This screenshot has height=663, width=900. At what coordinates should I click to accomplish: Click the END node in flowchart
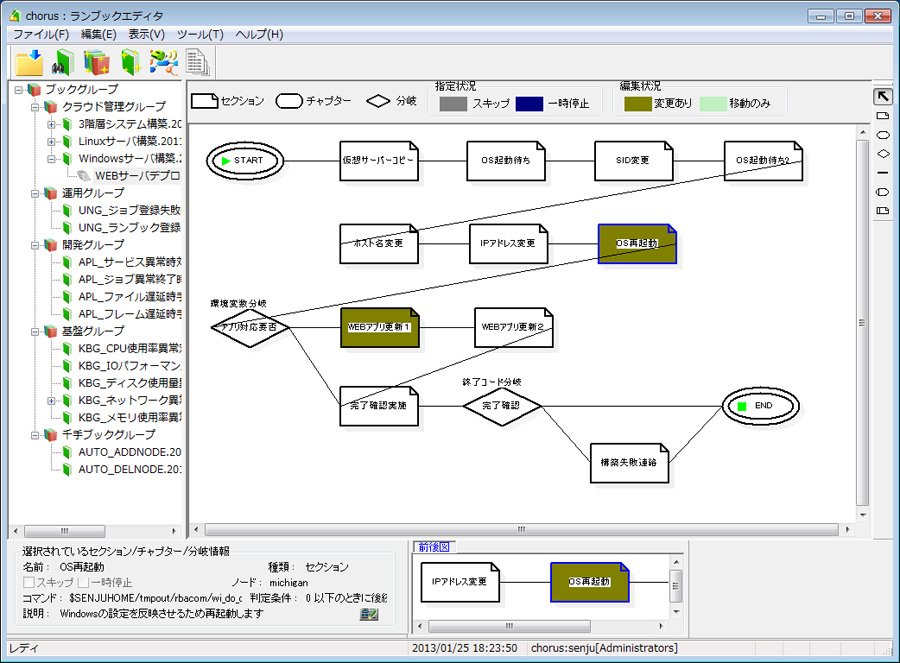(x=760, y=406)
